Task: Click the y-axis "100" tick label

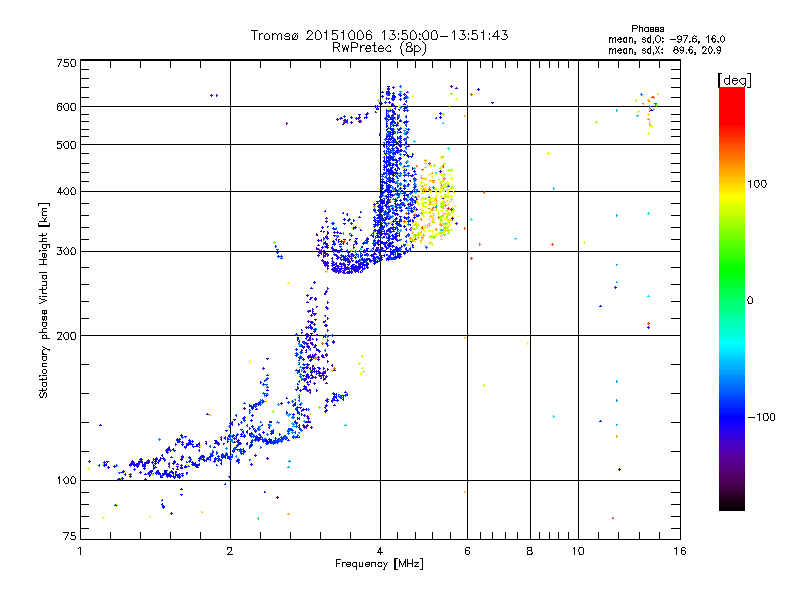Action: (66, 481)
